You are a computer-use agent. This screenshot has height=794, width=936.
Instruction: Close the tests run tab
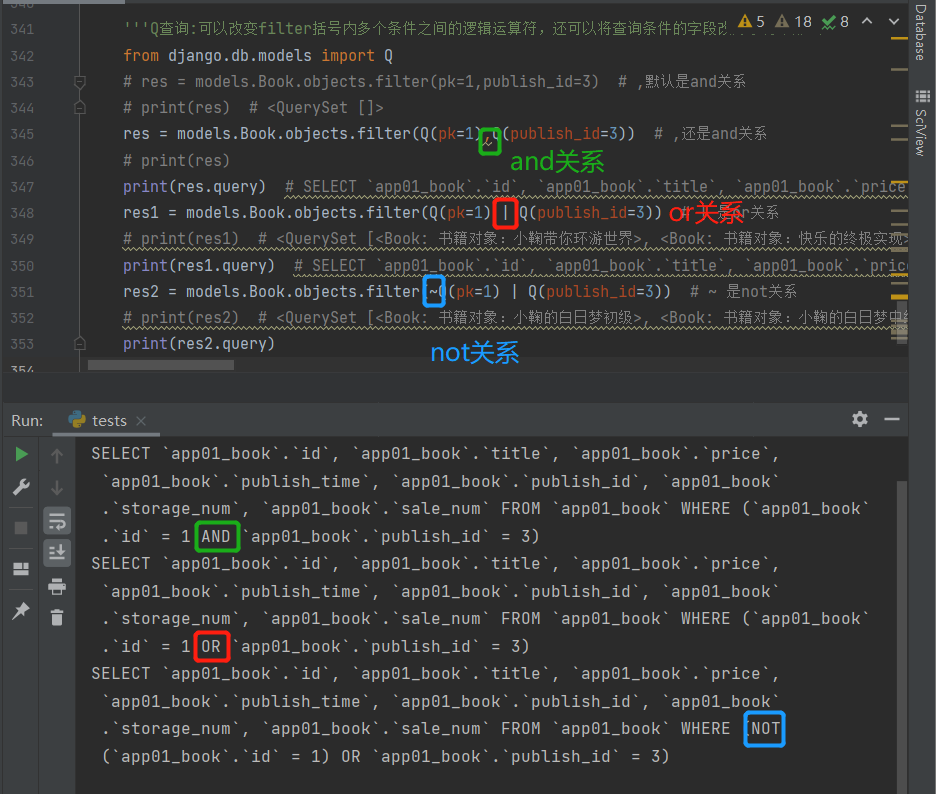[x=141, y=421]
